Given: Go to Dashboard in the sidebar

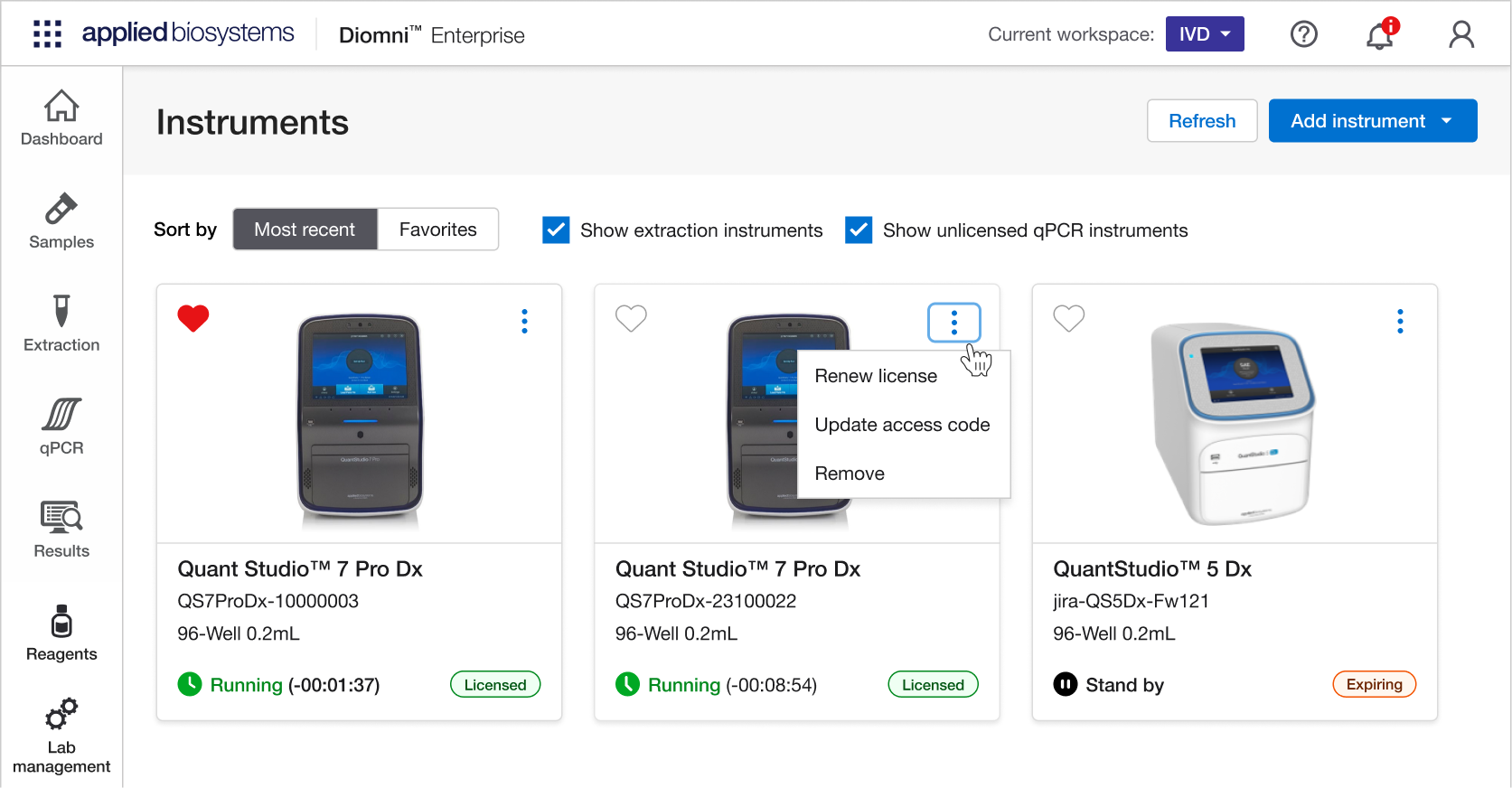Looking at the screenshot, I should [61, 118].
